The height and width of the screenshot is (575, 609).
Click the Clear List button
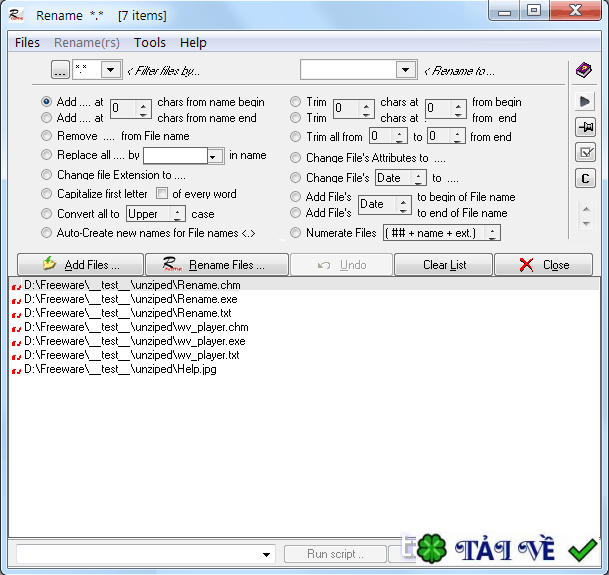point(444,265)
